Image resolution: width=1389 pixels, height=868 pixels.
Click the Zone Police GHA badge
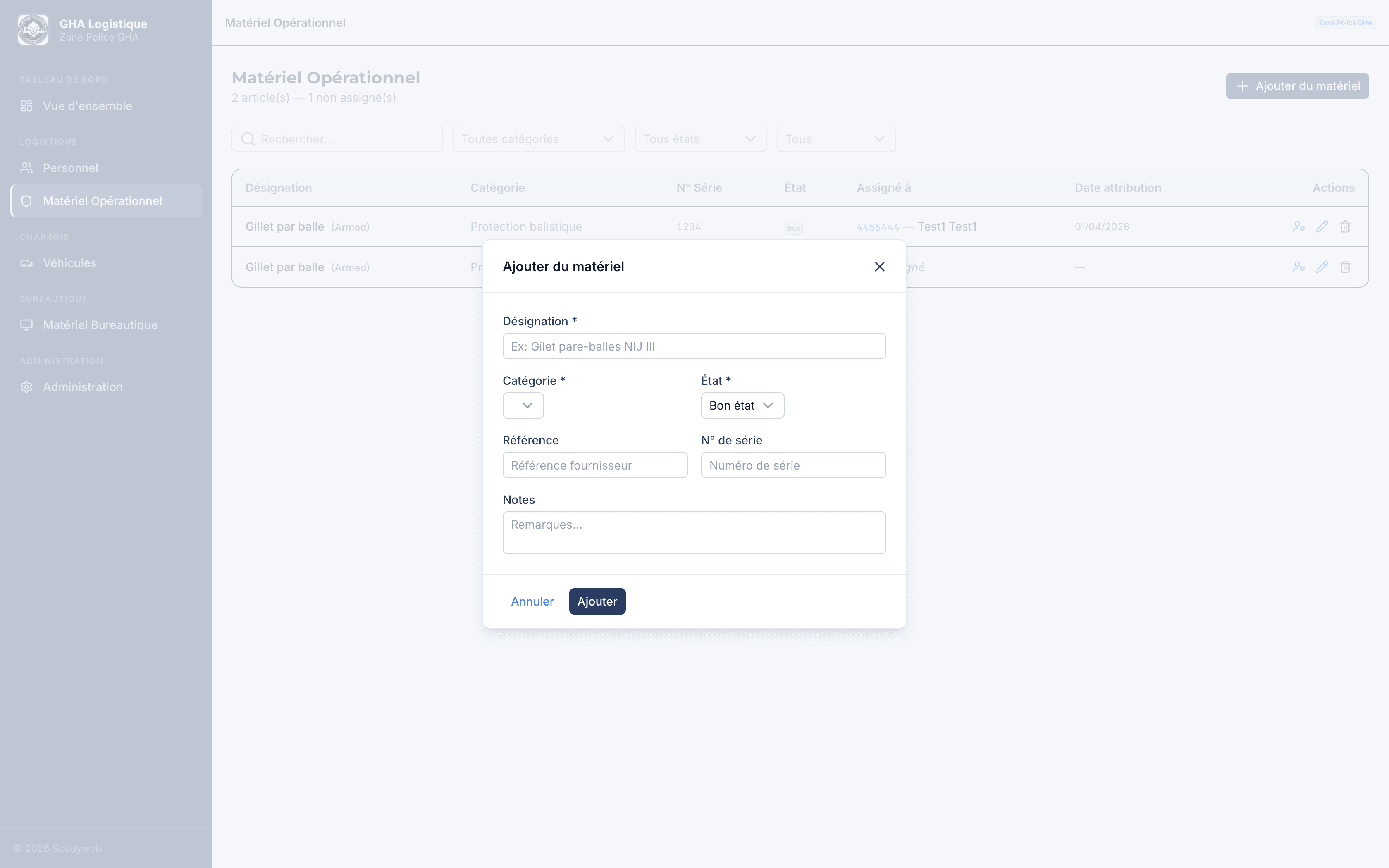click(x=1345, y=23)
